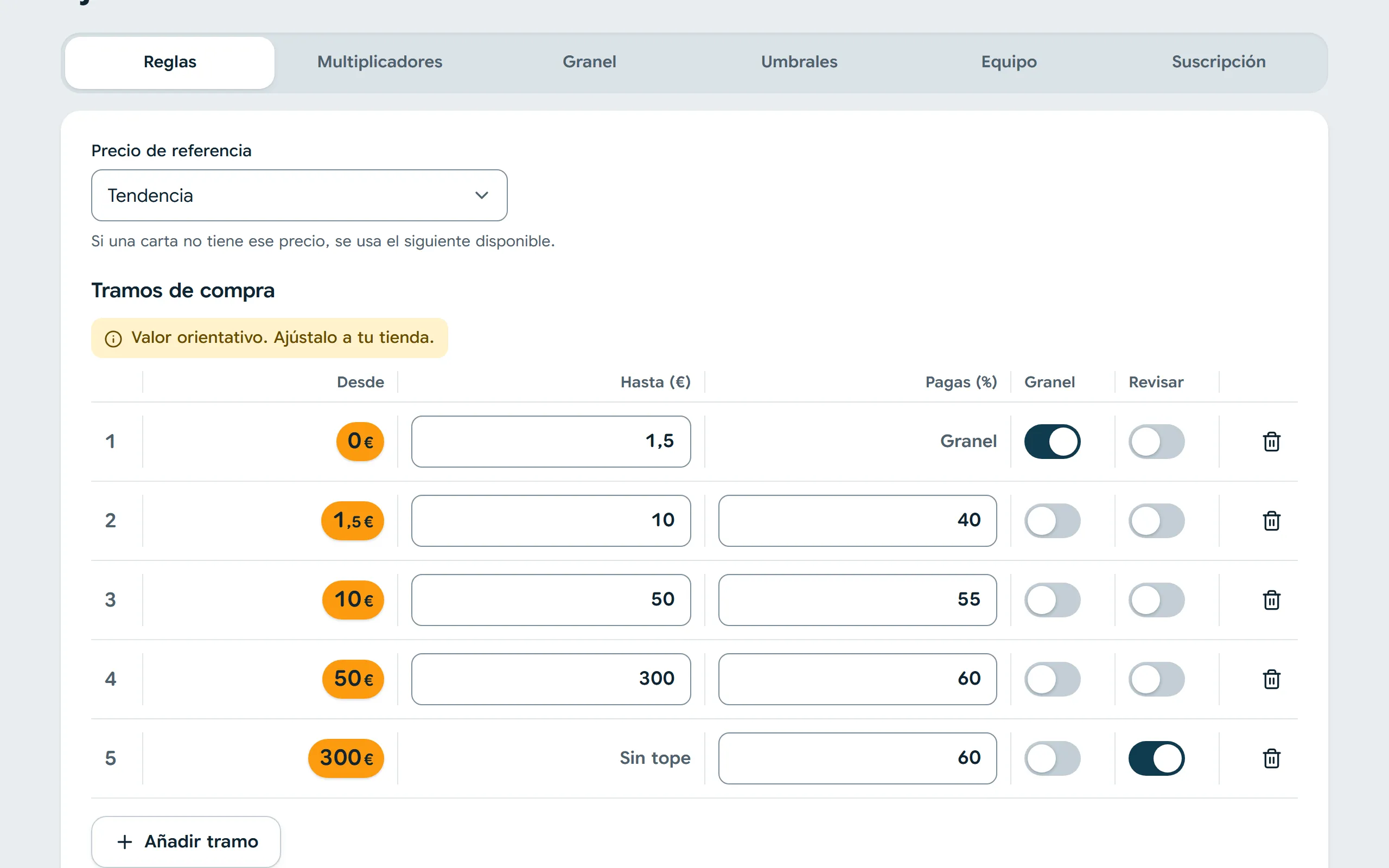The height and width of the screenshot is (868, 1389).
Task: Enable the Granel toggle in row 2
Action: 1052,521
